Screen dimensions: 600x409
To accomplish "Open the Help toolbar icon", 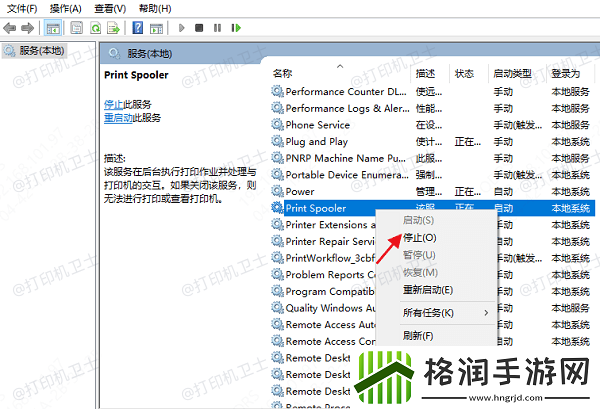I will click(x=137, y=28).
